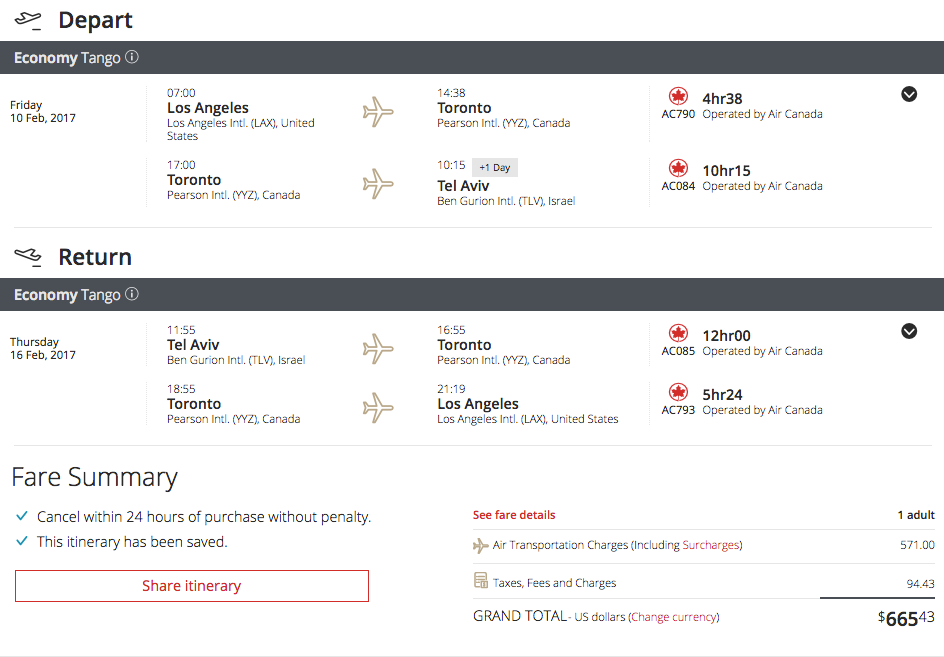Expand the Return flight details chevron
The height and width of the screenshot is (657, 944).
[909, 331]
